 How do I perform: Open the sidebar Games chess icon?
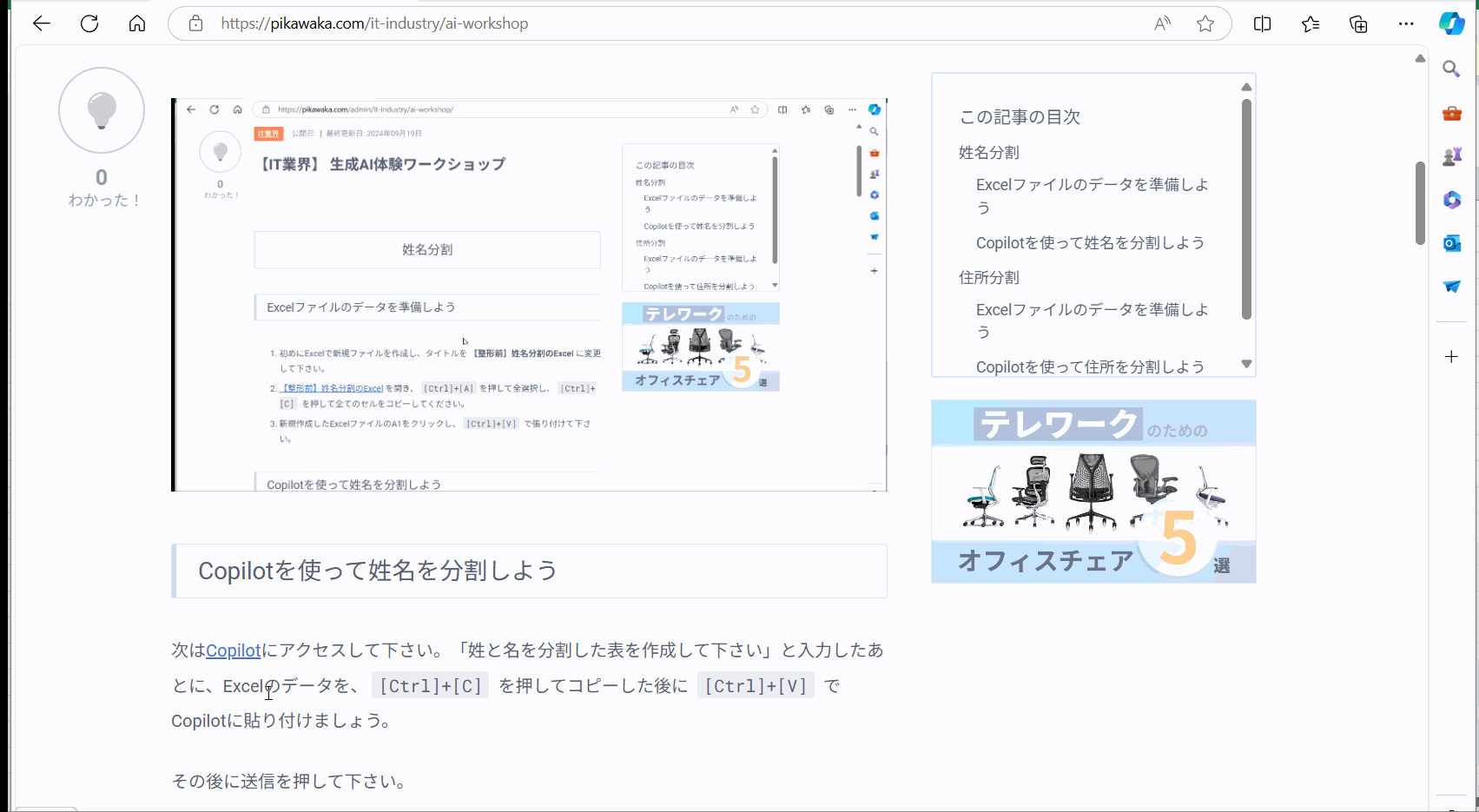pyautogui.click(x=1451, y=156)
